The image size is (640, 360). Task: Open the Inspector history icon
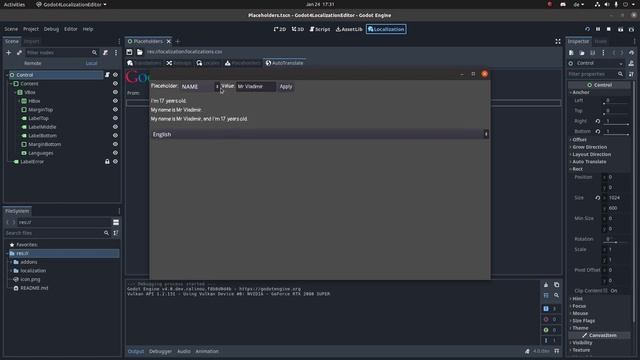tap(631, 53)
